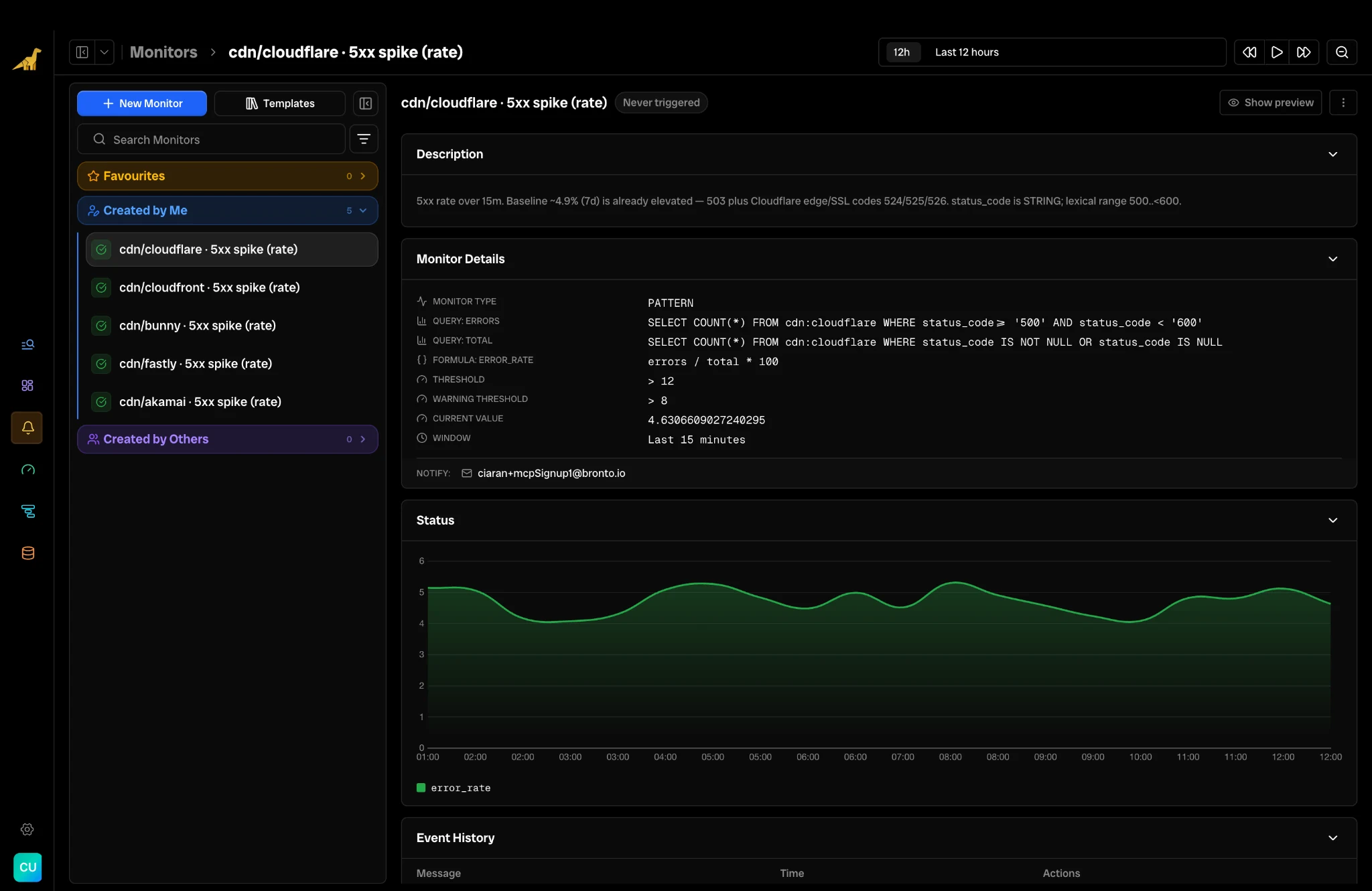Open settings gear in left navigation
1372x891 pixels.
pyautogui.click(x=27, y=829)
